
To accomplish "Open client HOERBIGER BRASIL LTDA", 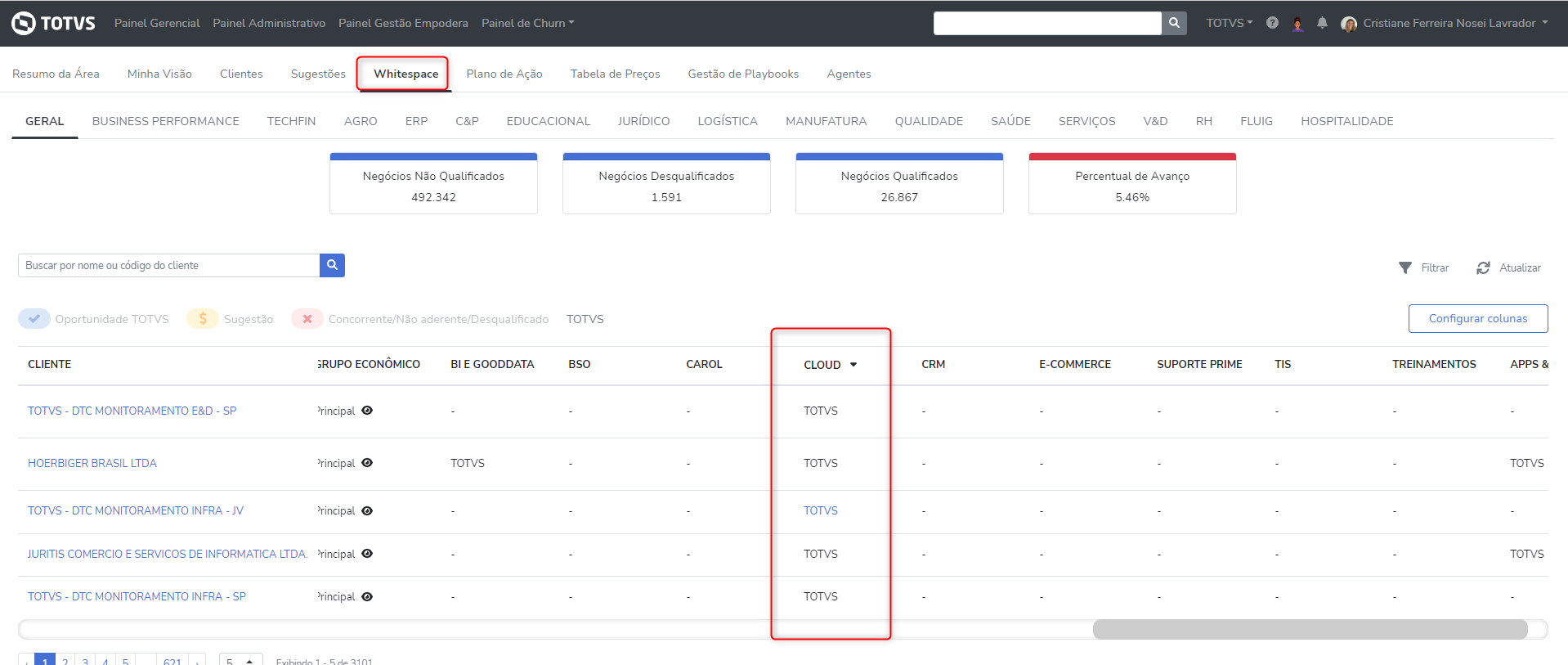I will (x=92, y=463).
